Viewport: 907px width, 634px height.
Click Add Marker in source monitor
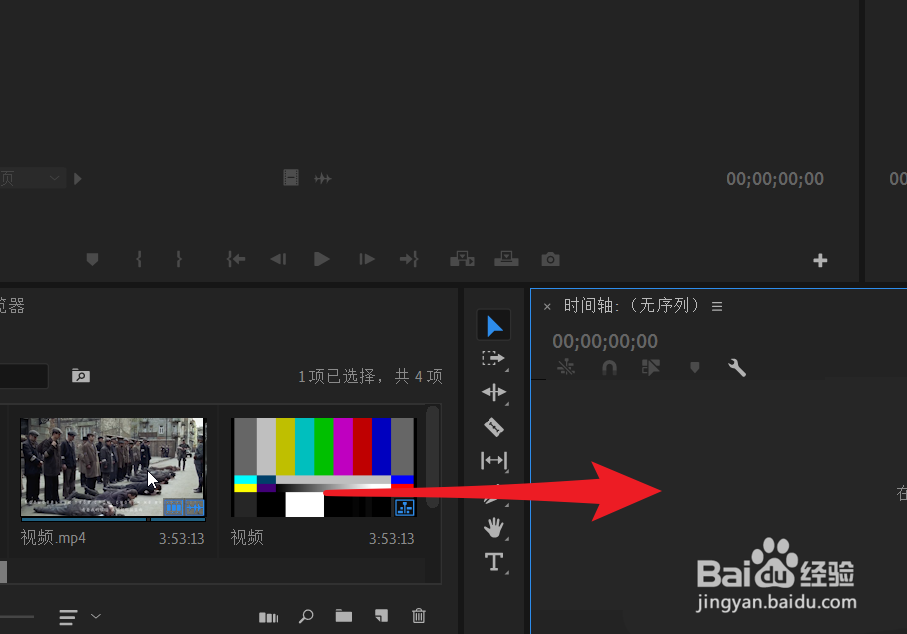[92, 259]
